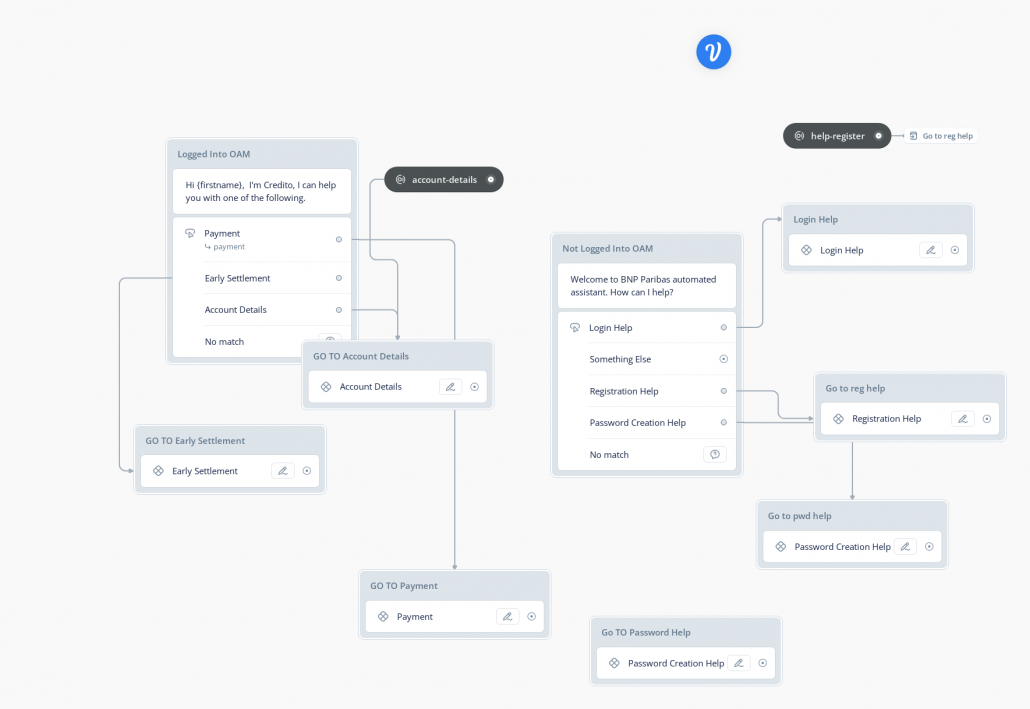Click the No match help icon in Not Logged Into OAM

pyautogui.click(x=715, y=454)
